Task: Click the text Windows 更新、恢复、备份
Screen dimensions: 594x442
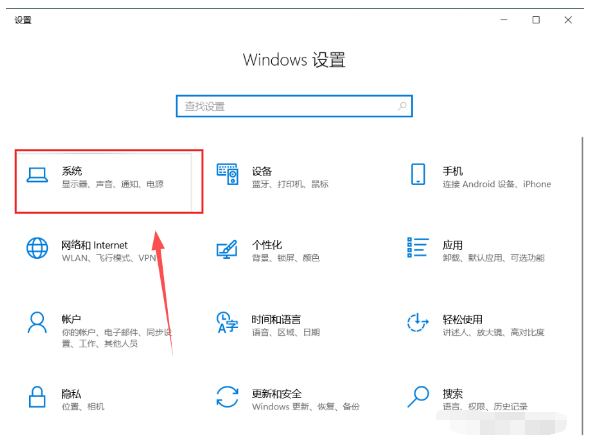Action: coord(306,406)
